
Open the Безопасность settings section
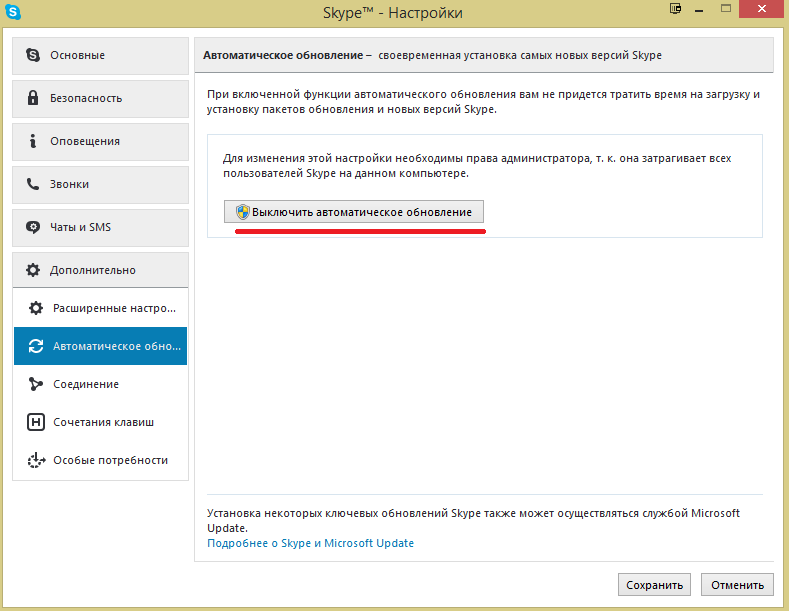[x=101, y=98]
